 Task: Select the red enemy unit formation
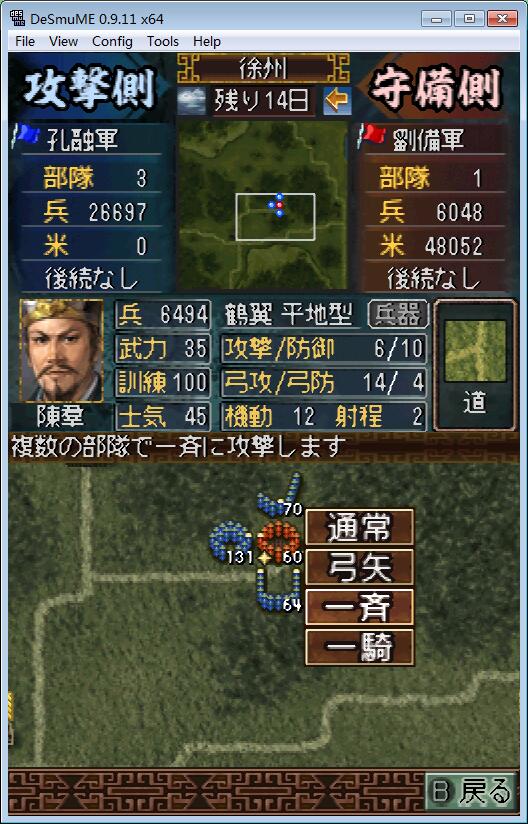pos(278,540)
